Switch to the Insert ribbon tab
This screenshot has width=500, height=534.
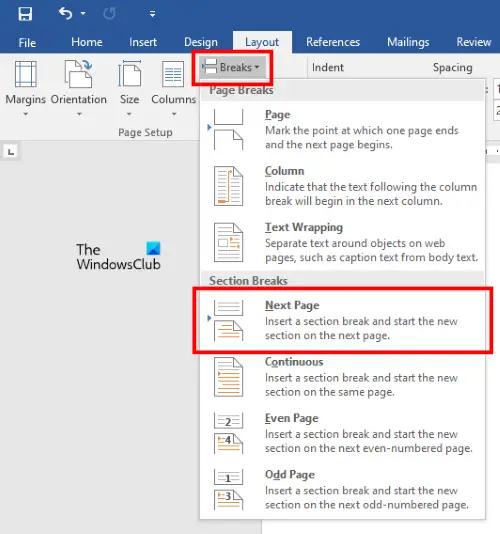[143, 42]
